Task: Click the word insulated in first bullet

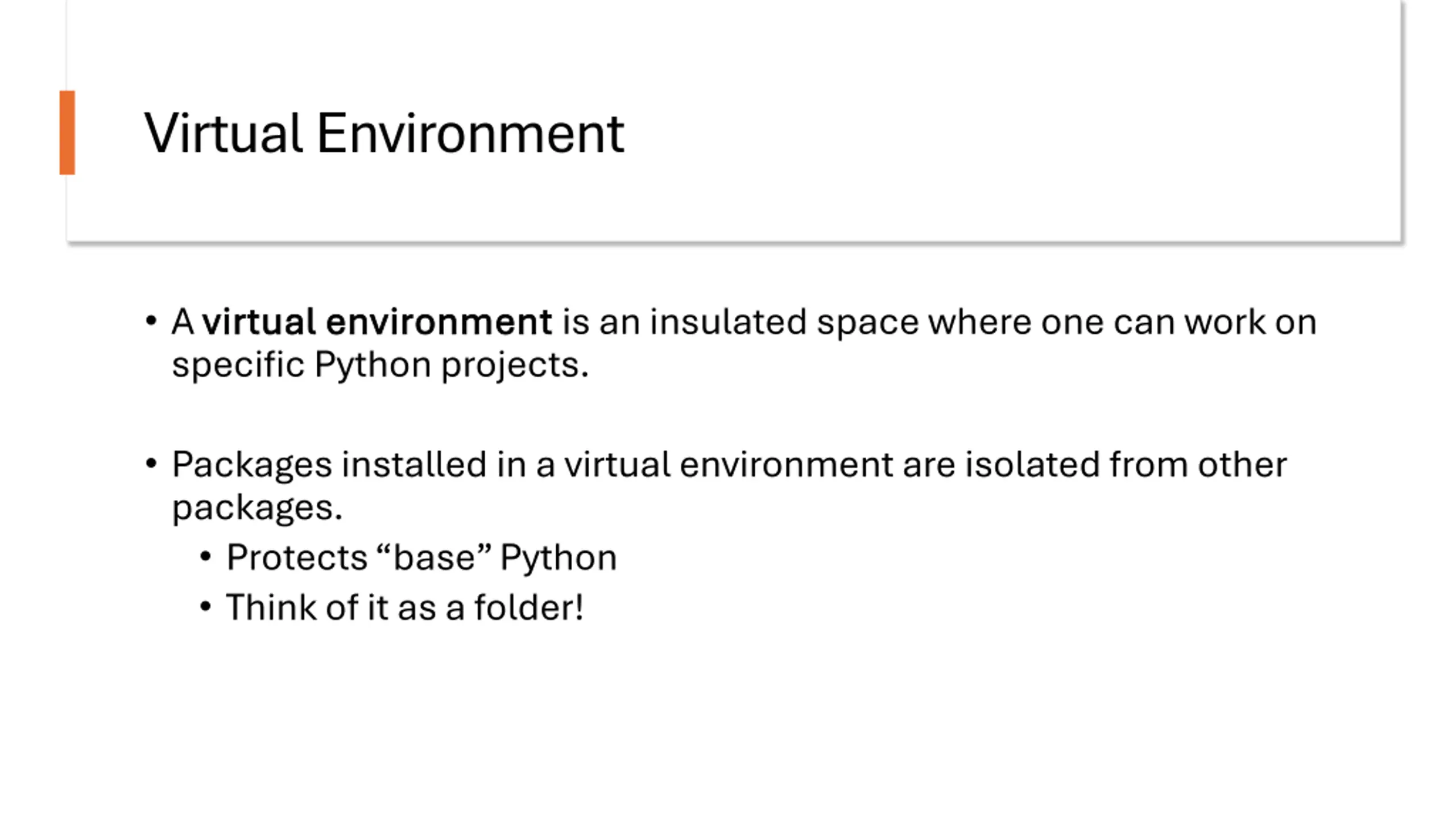Action: click(x=728, y=322)
